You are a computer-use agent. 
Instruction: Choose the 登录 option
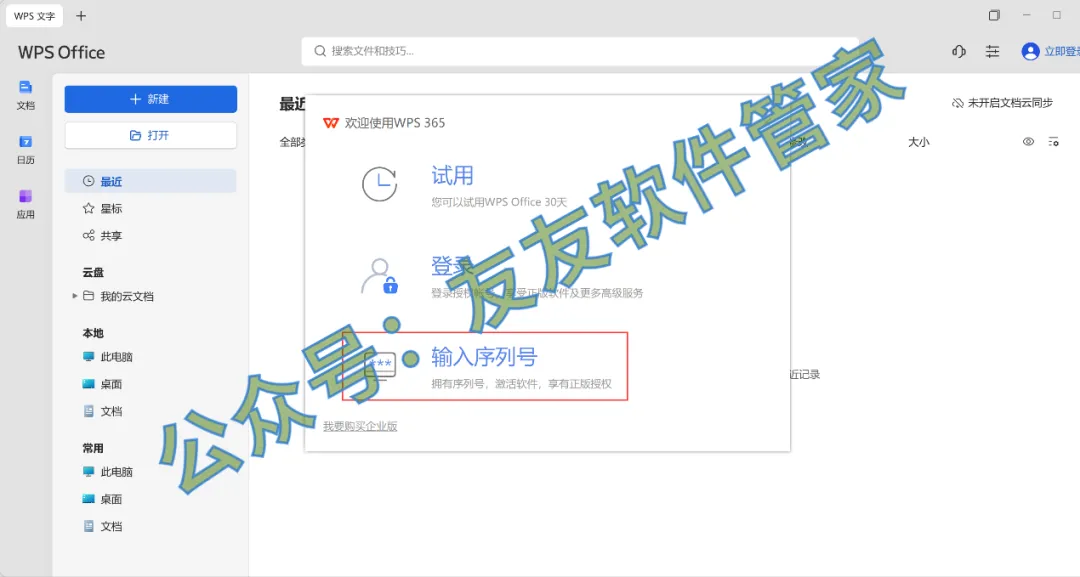pyautogui.click(x=453, y=266)
